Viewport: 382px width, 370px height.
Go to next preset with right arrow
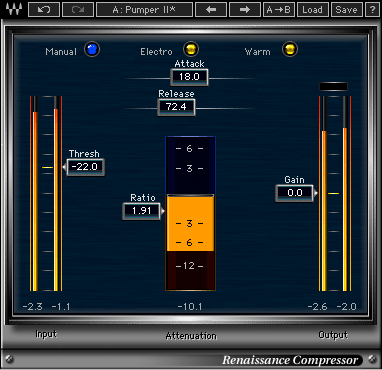click(245, 10)
